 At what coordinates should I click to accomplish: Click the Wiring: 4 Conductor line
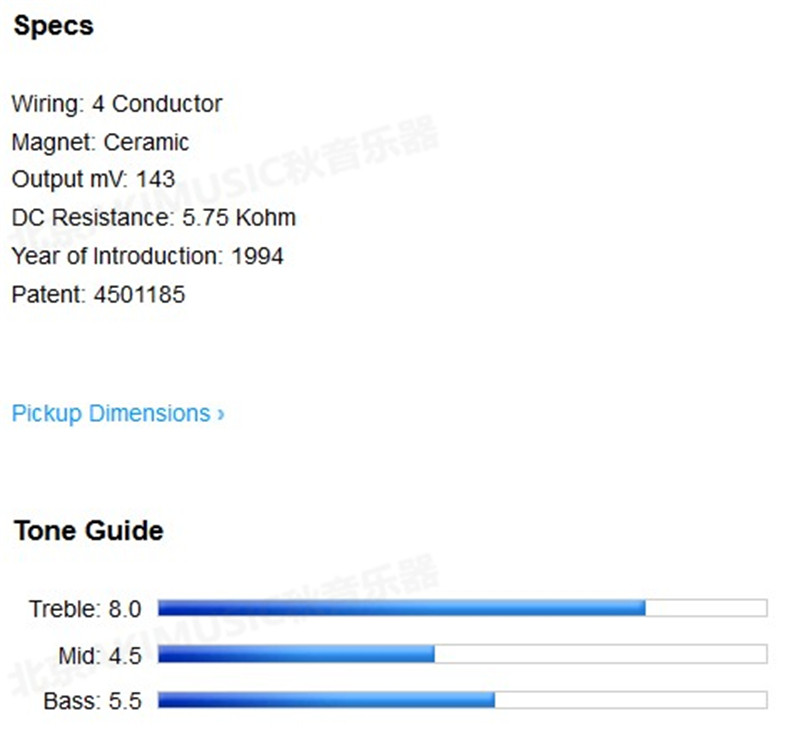117,103
